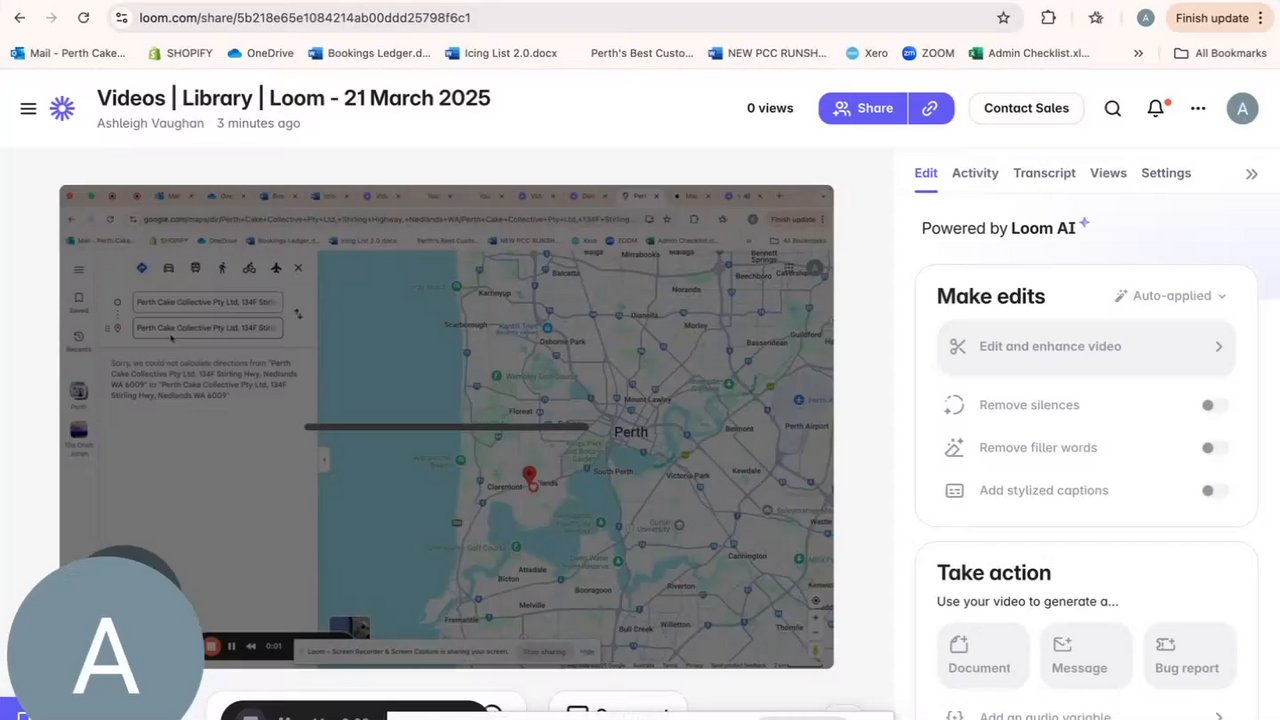Image resolution: width=1280 pixels, height=720 pixels.
Task: Click the video title text
Action: 293,98
